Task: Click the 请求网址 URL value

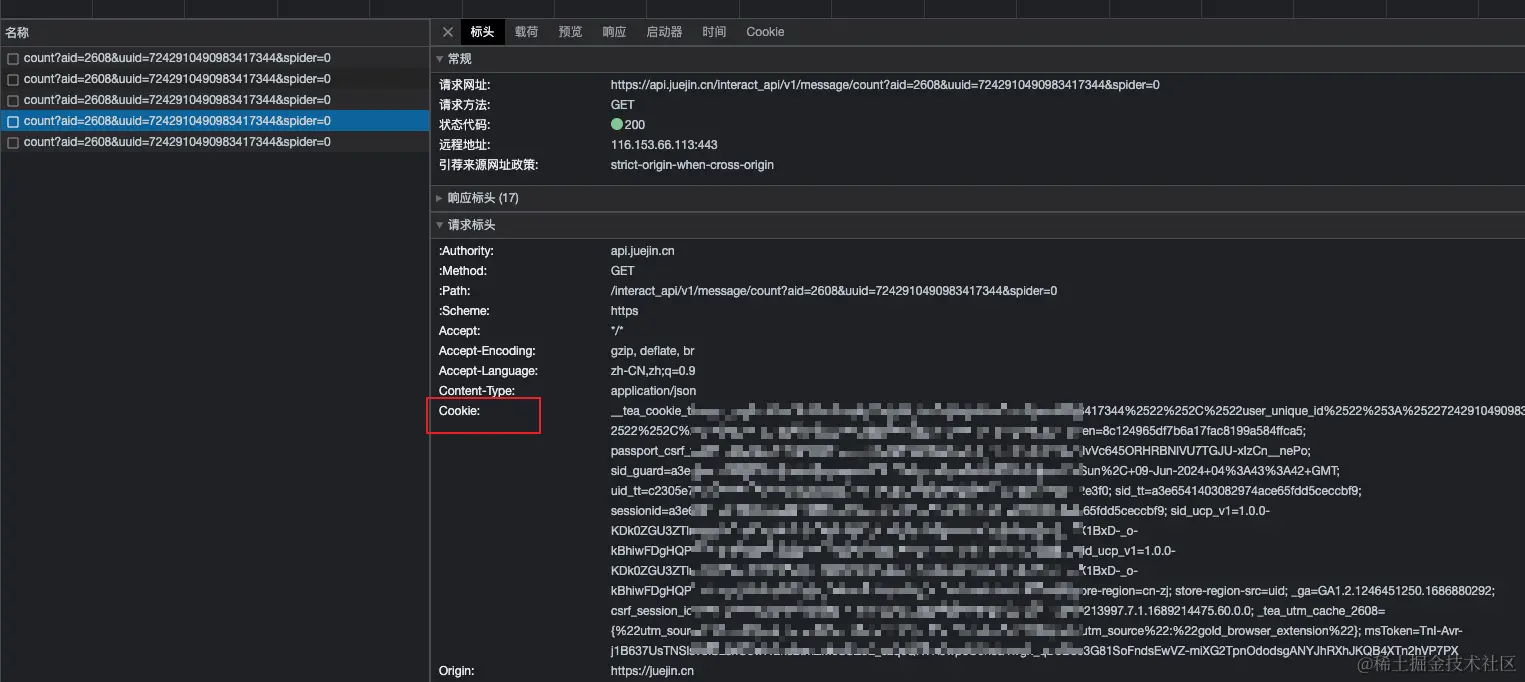Action: pyautogui.click(x=885, y=85)
